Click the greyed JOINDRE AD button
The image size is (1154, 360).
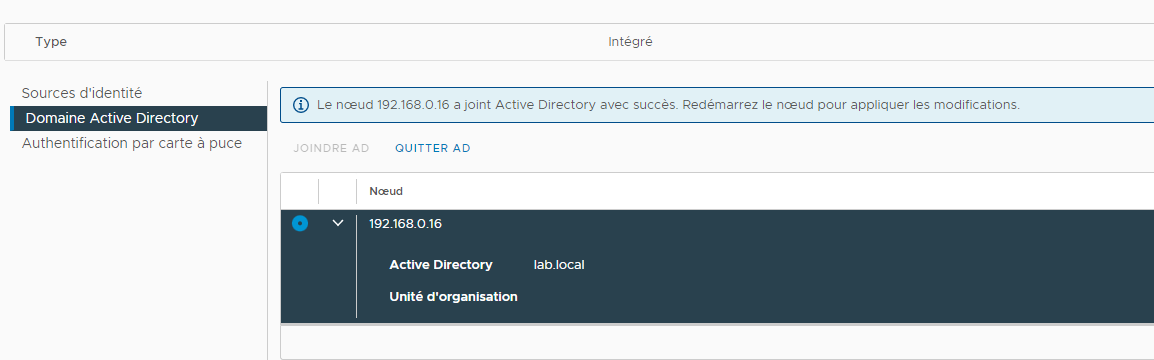[x=331, y=148]
